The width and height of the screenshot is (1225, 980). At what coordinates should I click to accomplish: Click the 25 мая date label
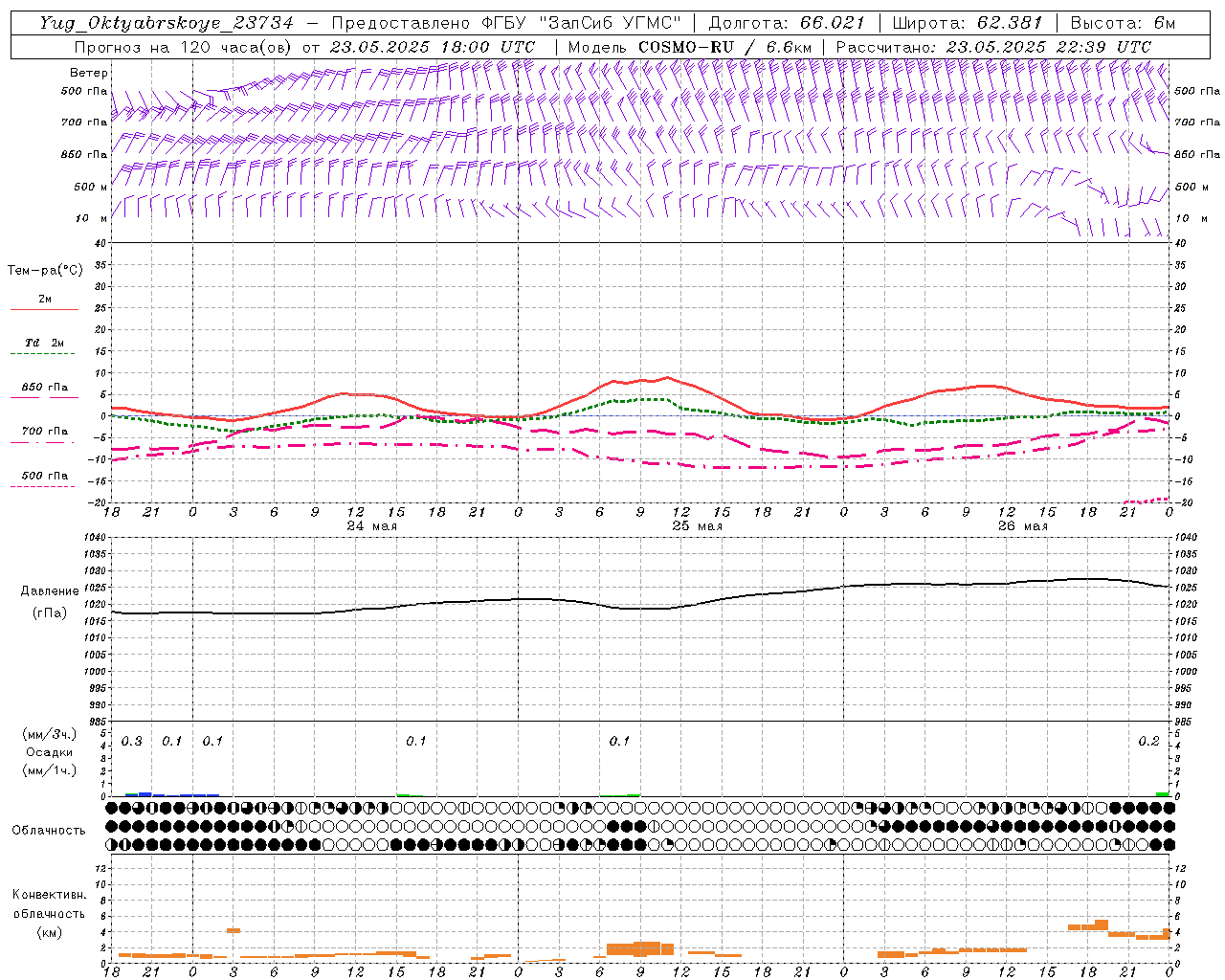697,526
